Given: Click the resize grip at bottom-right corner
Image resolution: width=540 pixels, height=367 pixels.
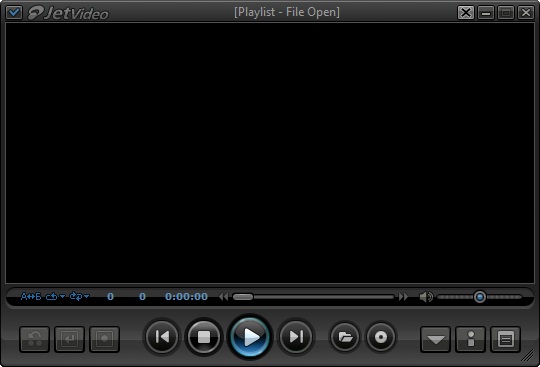Looking at the screenshot, I should [x=527, y=355].
